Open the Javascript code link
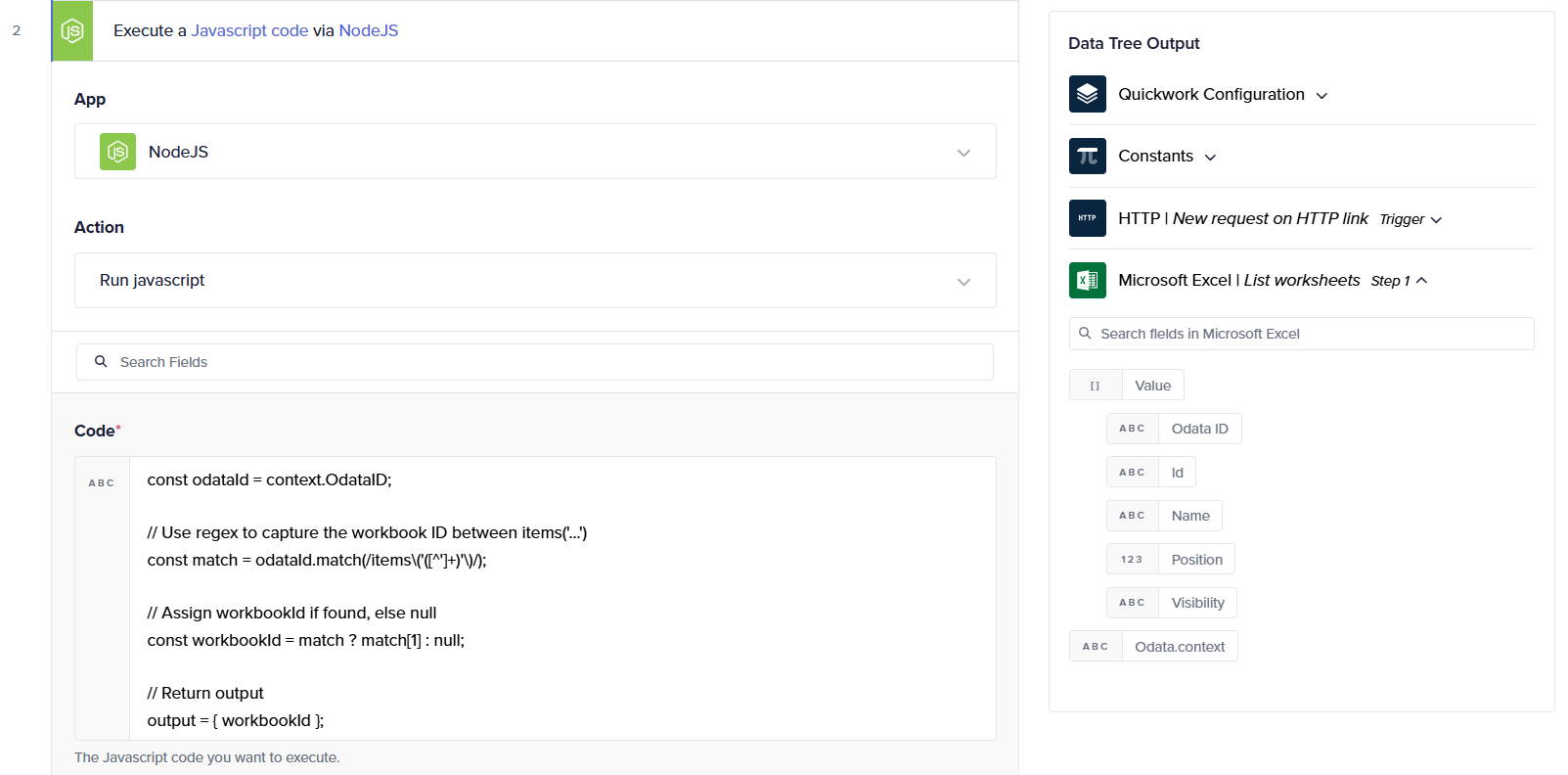Screen dimensions: 1568x775 [249, 30]
